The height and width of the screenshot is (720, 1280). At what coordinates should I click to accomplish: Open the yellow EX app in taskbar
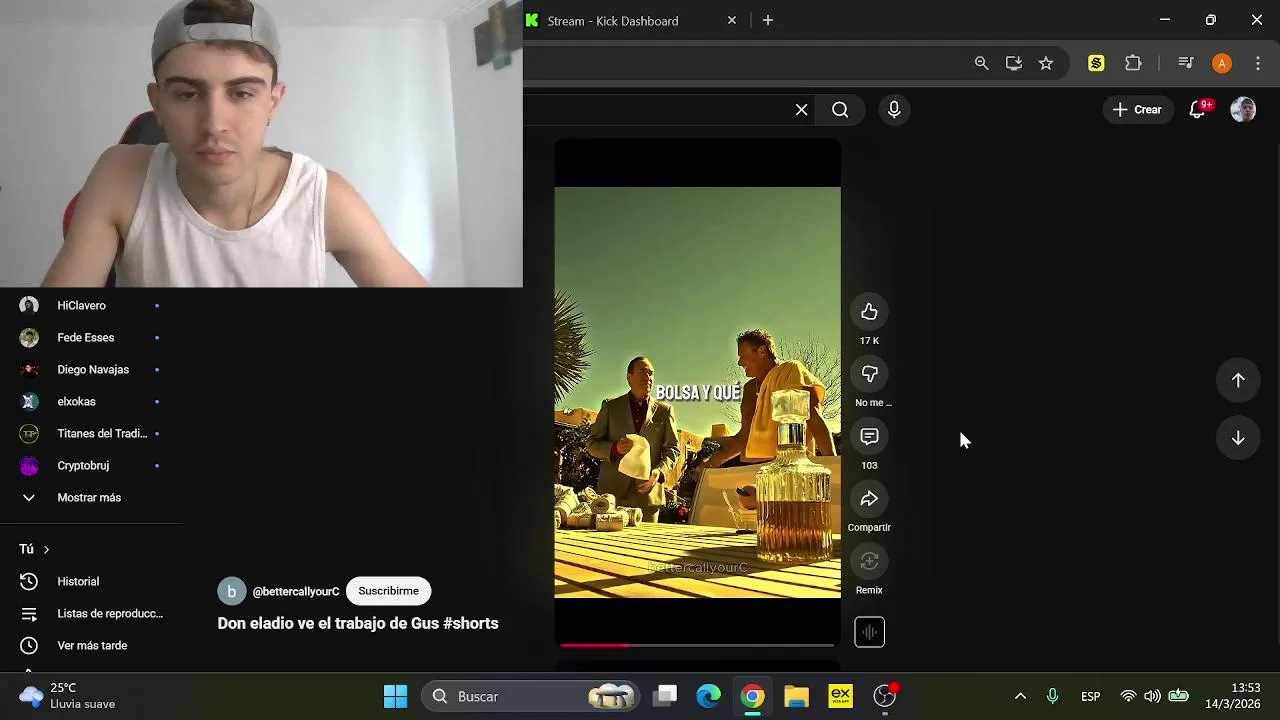tap(841, 696)
